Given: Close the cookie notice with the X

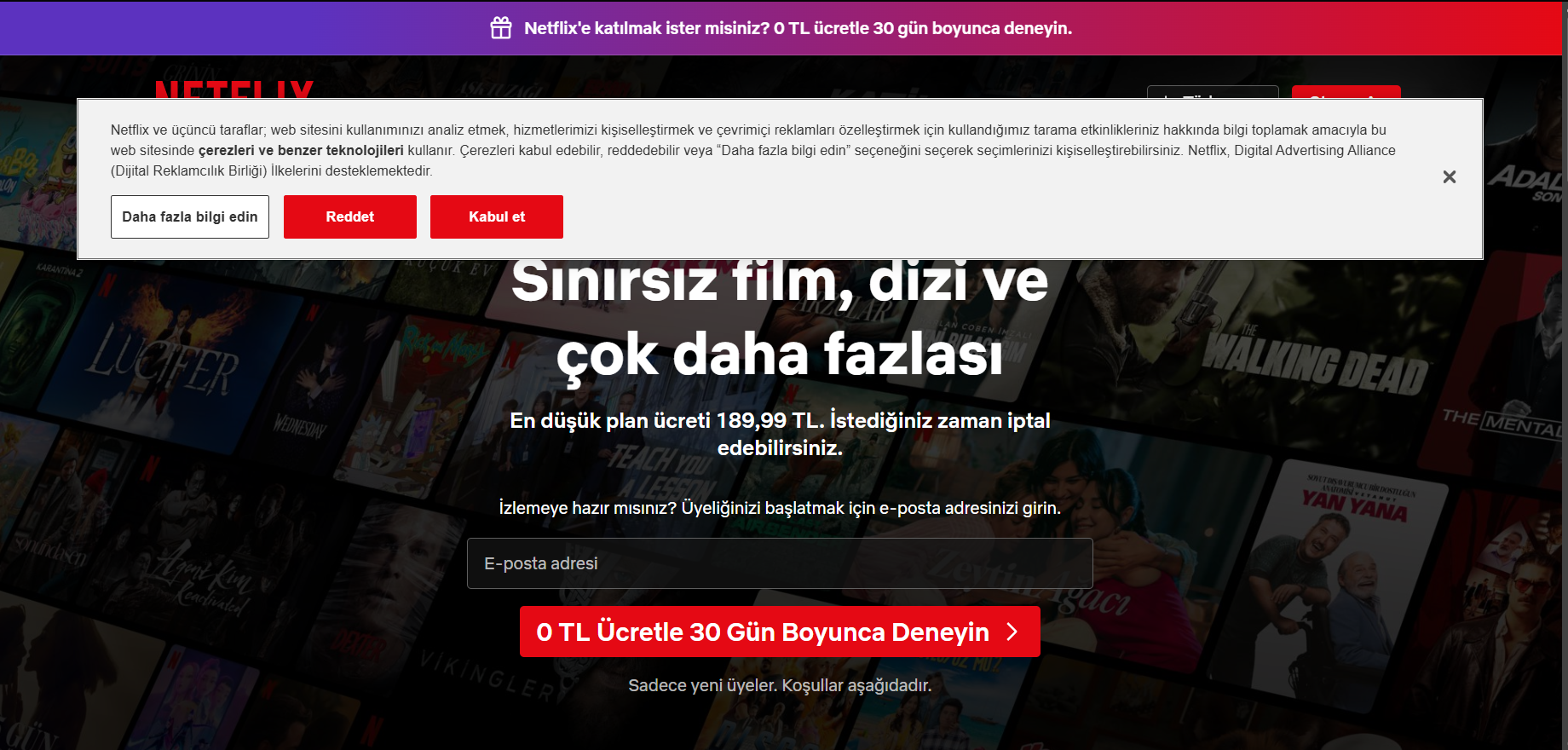Looking at the screenshot, I should 1450,177.
